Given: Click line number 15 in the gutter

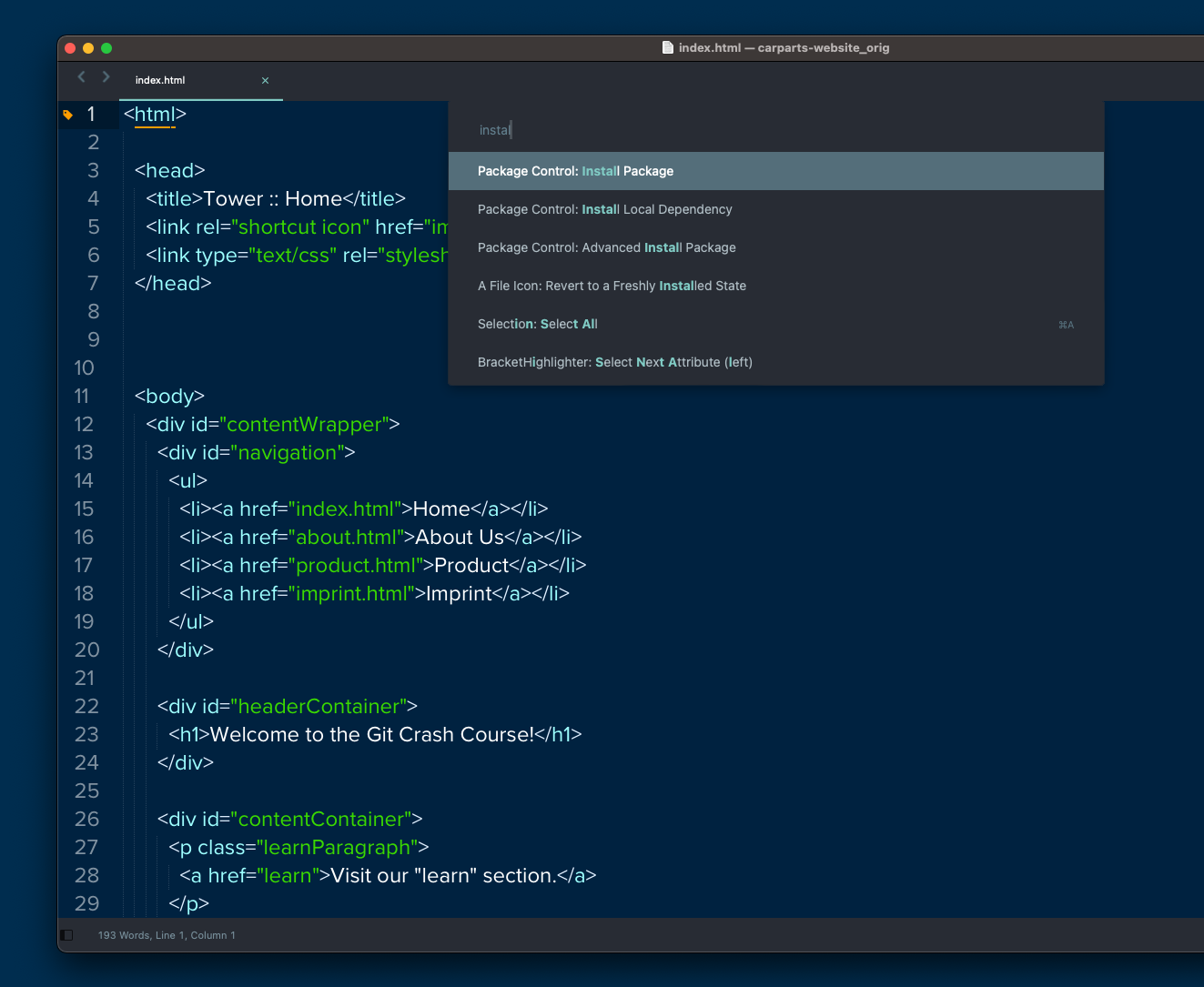Looking at the screenshot, I should point(83,509).
